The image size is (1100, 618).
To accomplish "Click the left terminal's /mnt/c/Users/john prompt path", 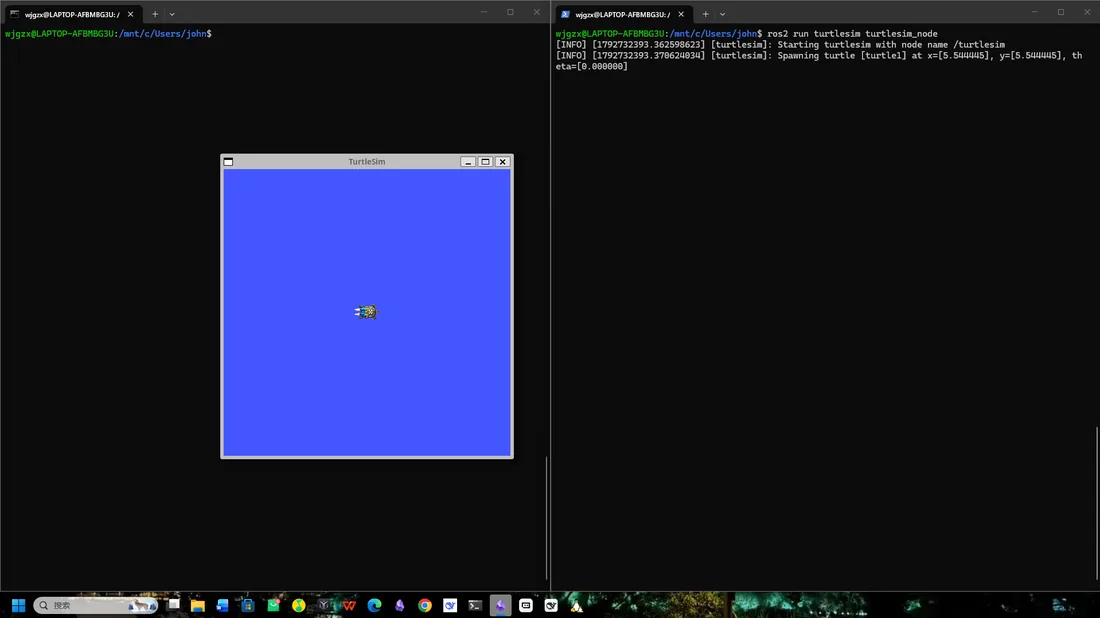I will pos(163,34).
